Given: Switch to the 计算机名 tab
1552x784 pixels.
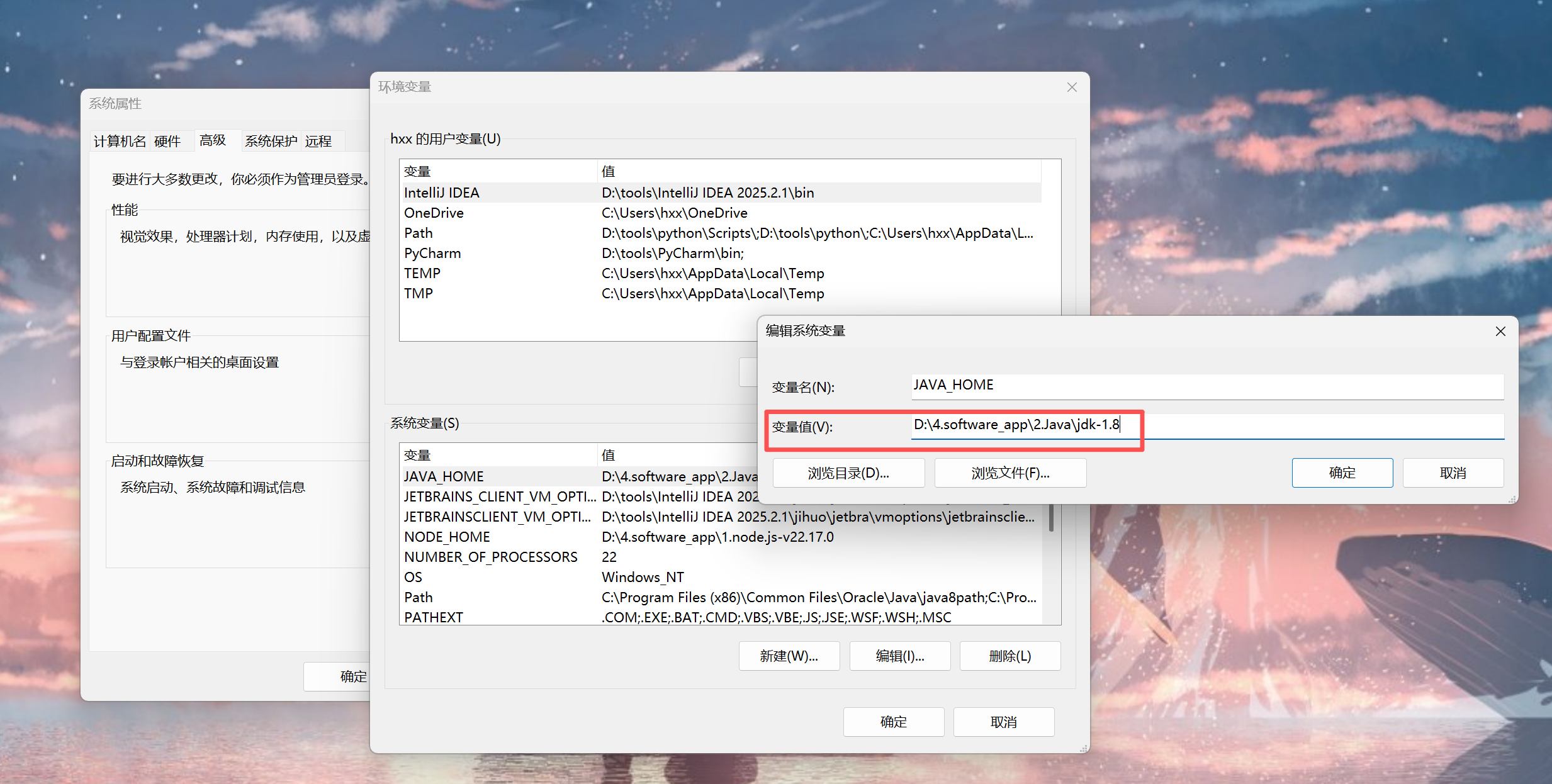Looking at the screenshot, I should (120, 141).
